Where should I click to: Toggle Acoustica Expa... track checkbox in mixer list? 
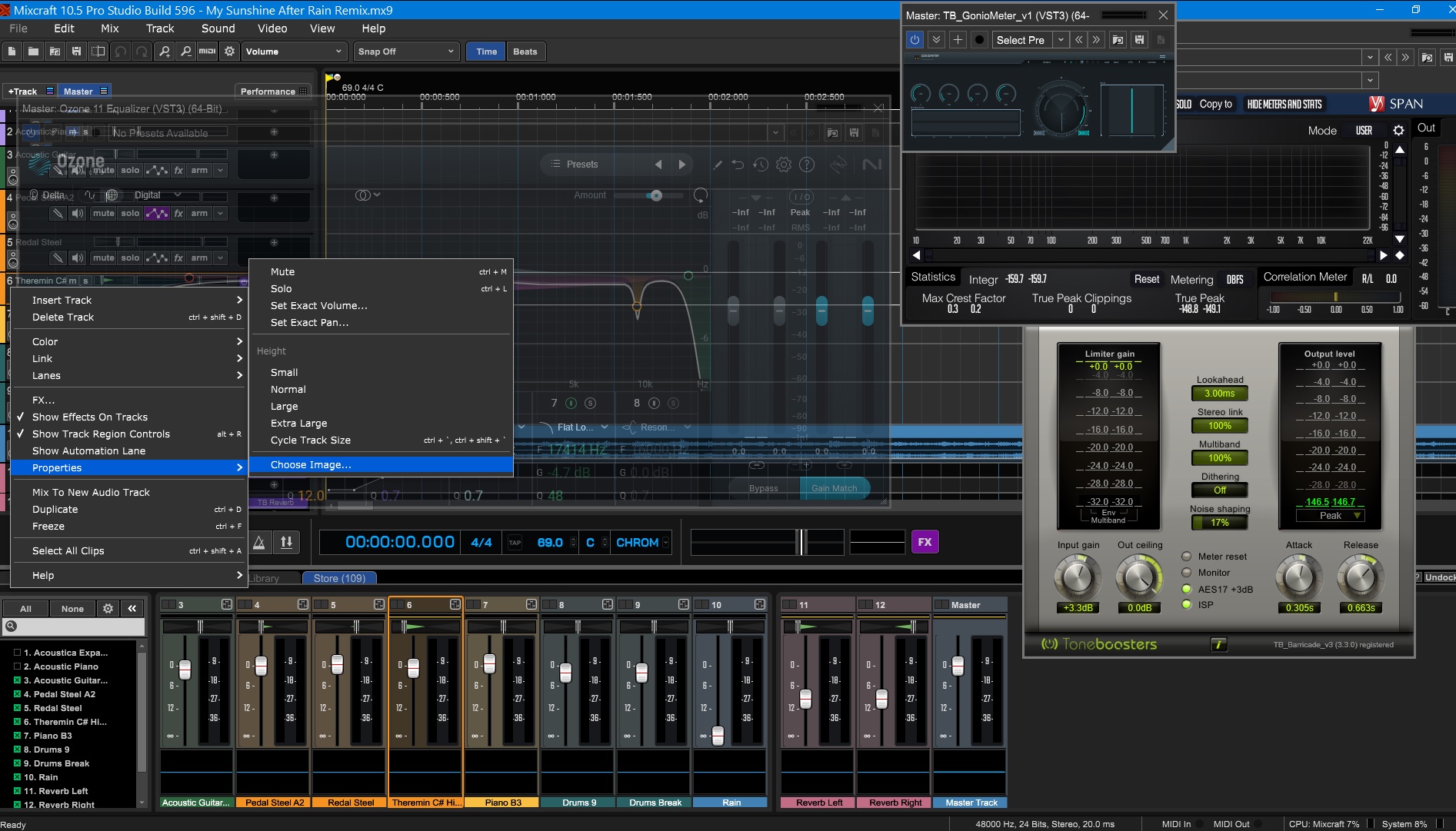coord(17,653)
